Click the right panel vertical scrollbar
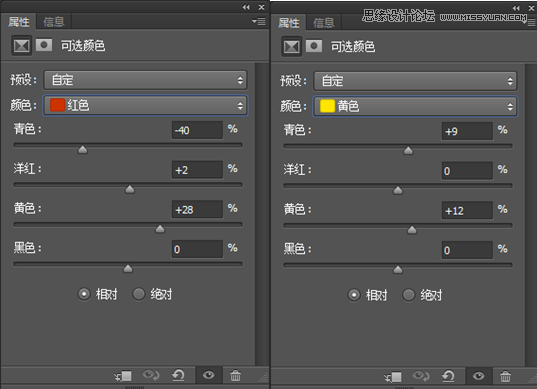Image resolution: width=537 pixels, height=389 pixels. point(531,215)
